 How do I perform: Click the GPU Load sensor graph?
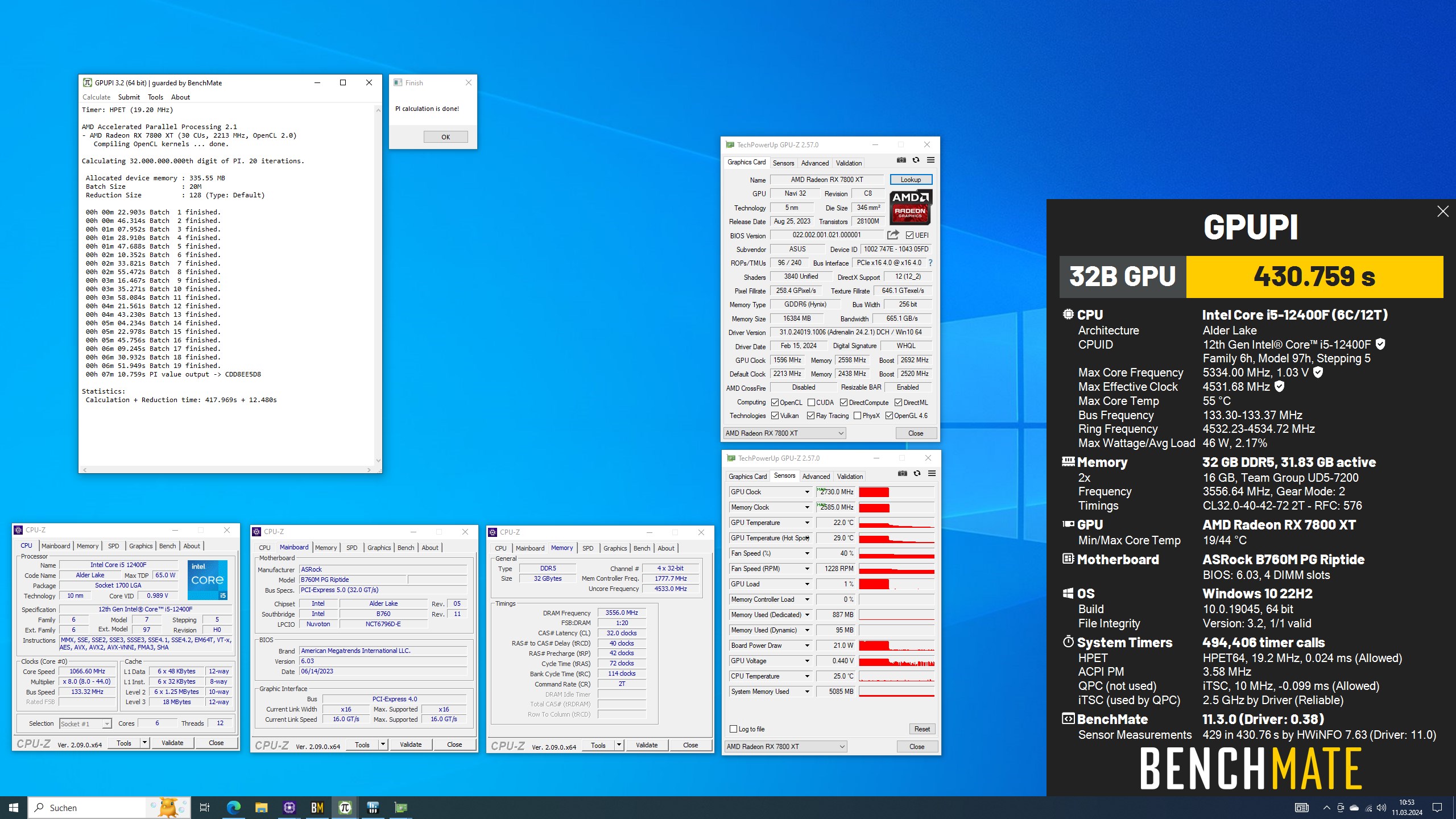click(896, 584)
